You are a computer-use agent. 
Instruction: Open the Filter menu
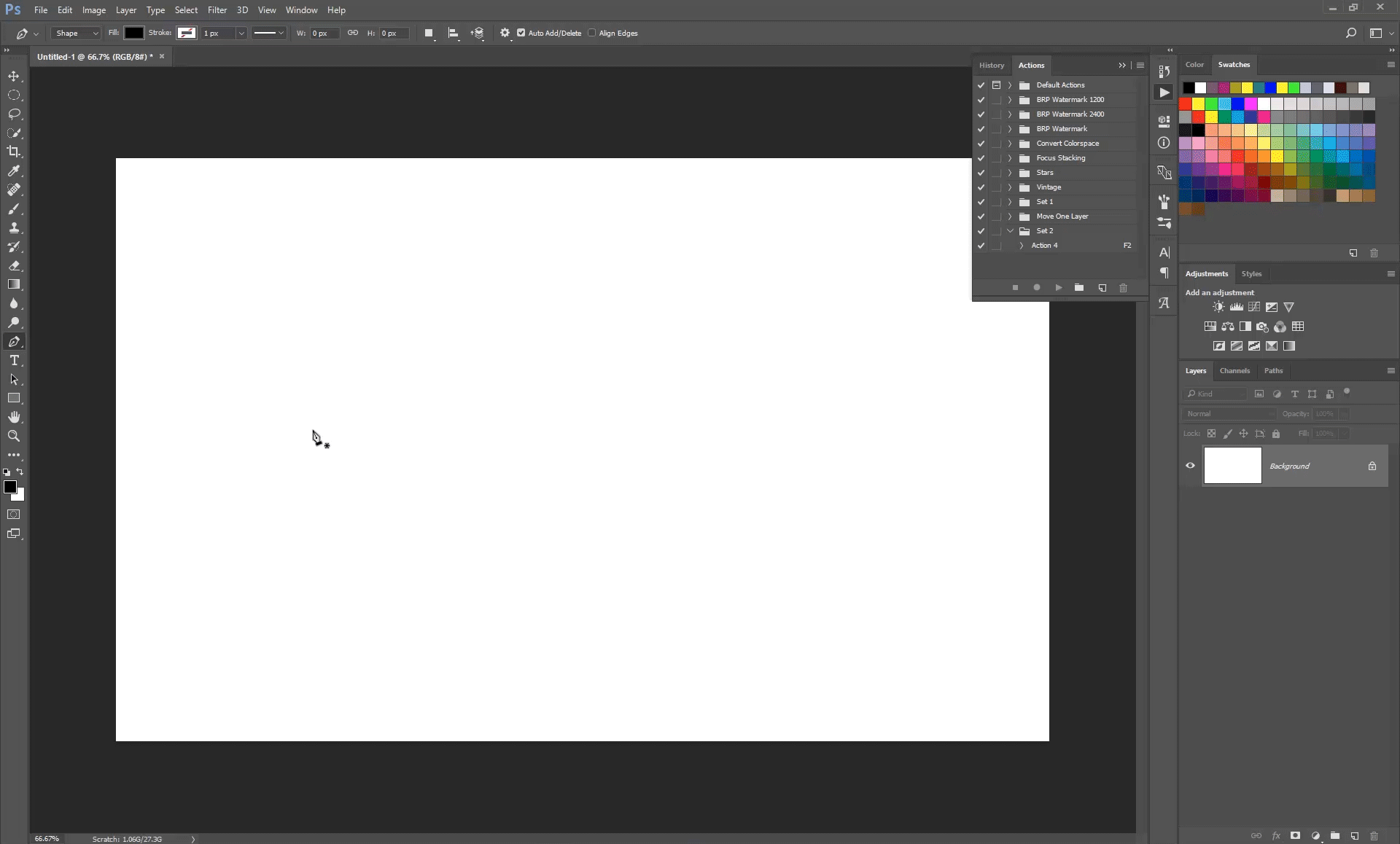(217, 10)
